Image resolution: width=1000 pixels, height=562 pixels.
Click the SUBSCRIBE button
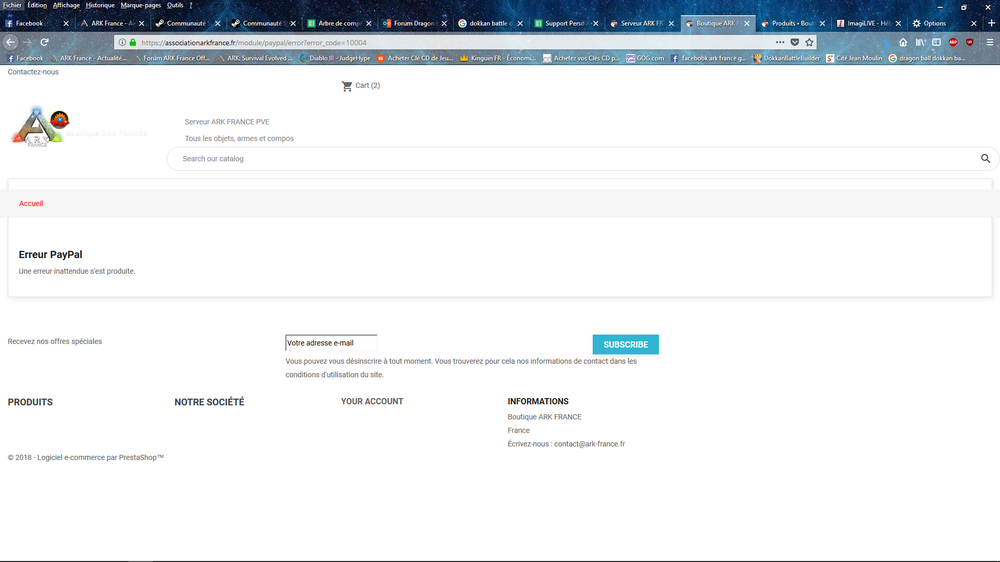(x=626, y=344)
